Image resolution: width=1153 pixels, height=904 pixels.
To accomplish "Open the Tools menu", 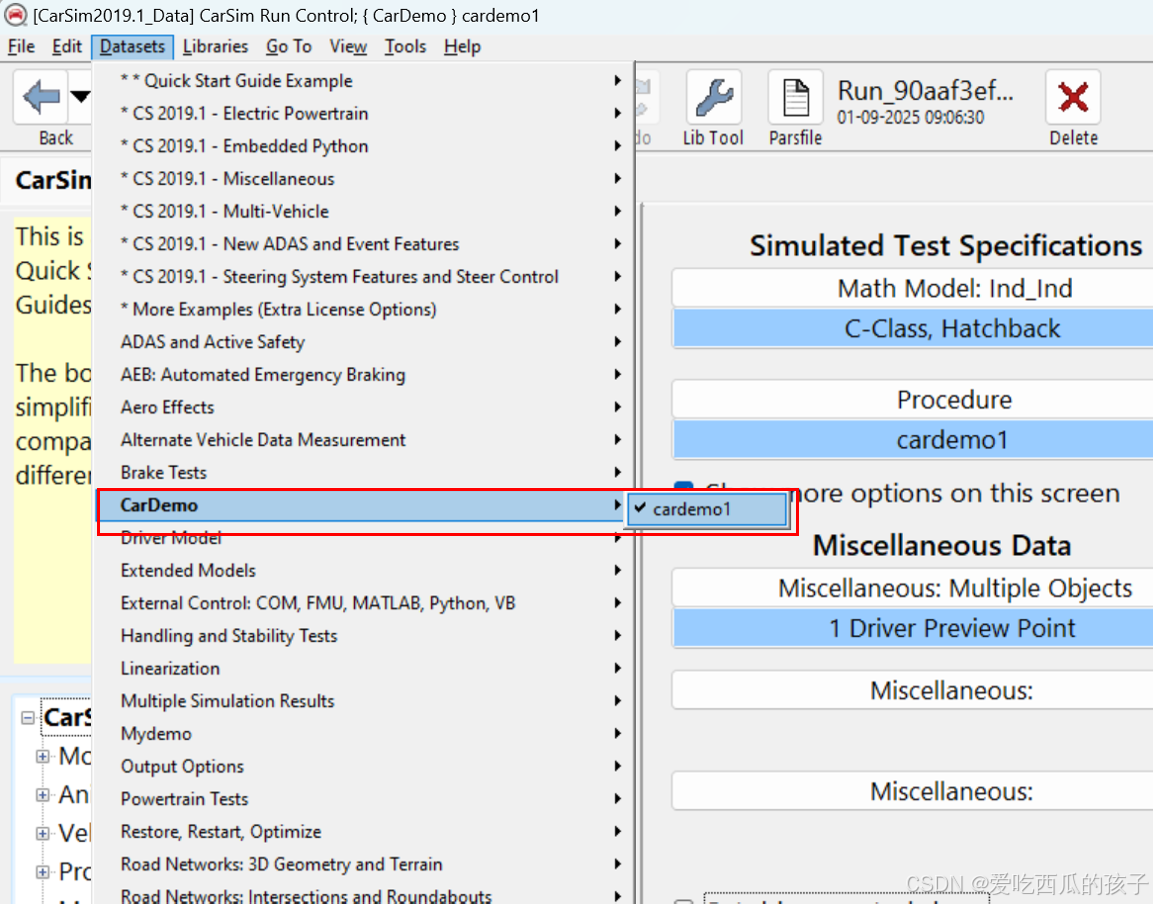I will tap(405, 46).
